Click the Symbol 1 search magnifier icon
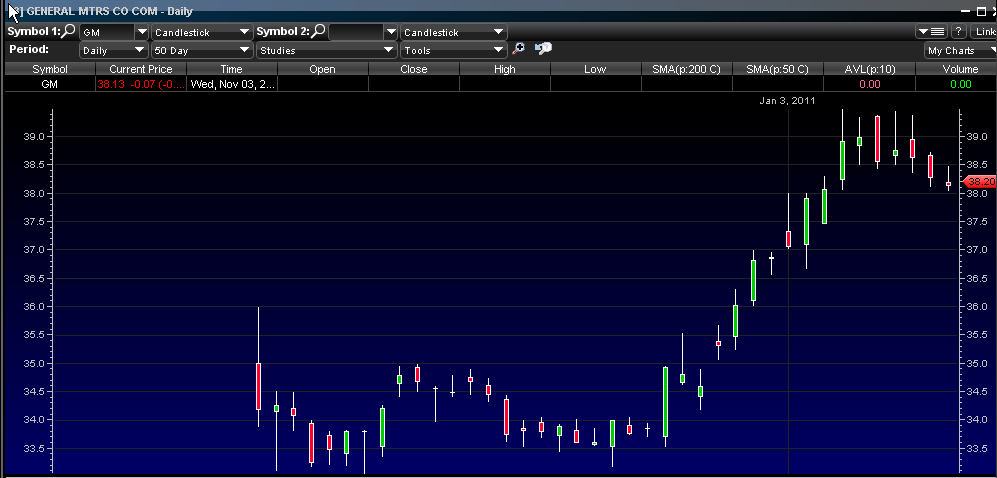Viewport: 997px width, 478px height. pos(69,31)
